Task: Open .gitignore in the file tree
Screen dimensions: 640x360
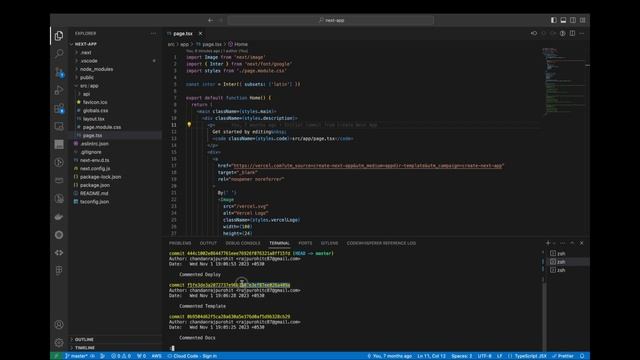Action: pyautogui.click(x=91, y=152)
